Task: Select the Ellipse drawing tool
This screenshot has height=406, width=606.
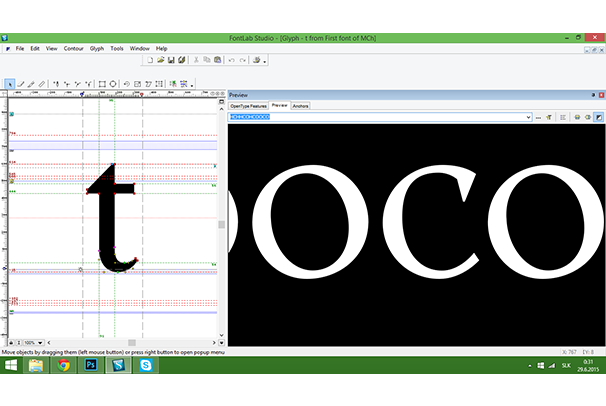Action: click(x=113, y=84)
